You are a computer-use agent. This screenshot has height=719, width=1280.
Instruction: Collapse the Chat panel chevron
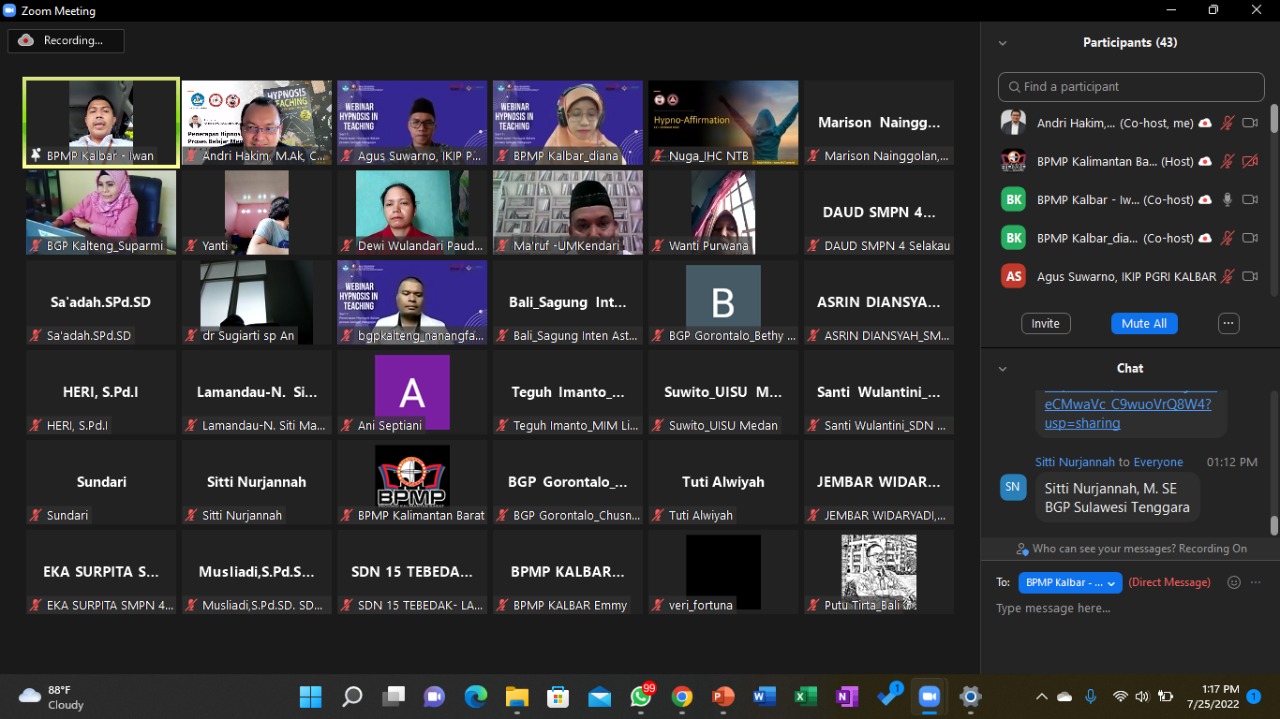click(1002, 369)
